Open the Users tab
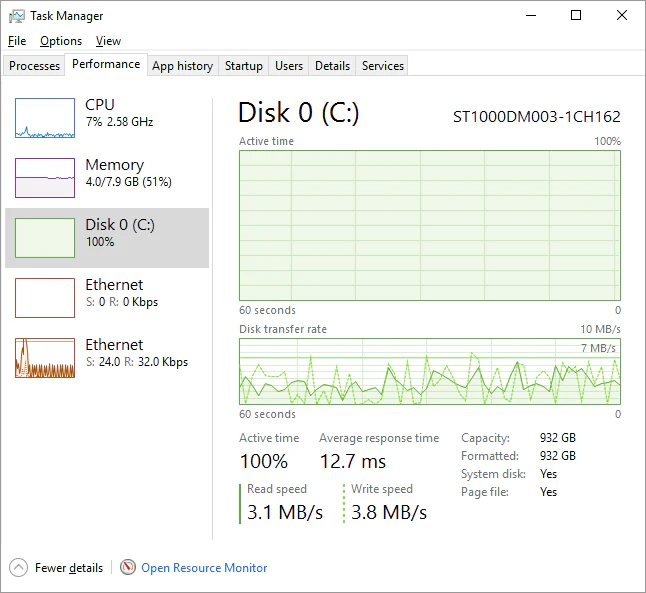This screenshot has width=646, height=593. [289, 66]
